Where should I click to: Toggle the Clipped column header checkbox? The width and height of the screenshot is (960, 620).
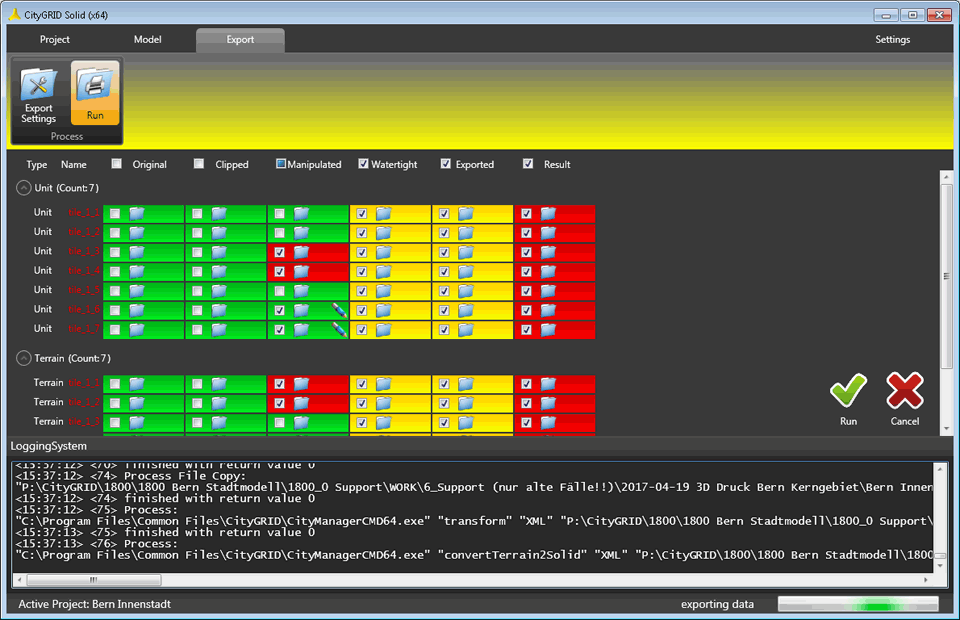198,164
